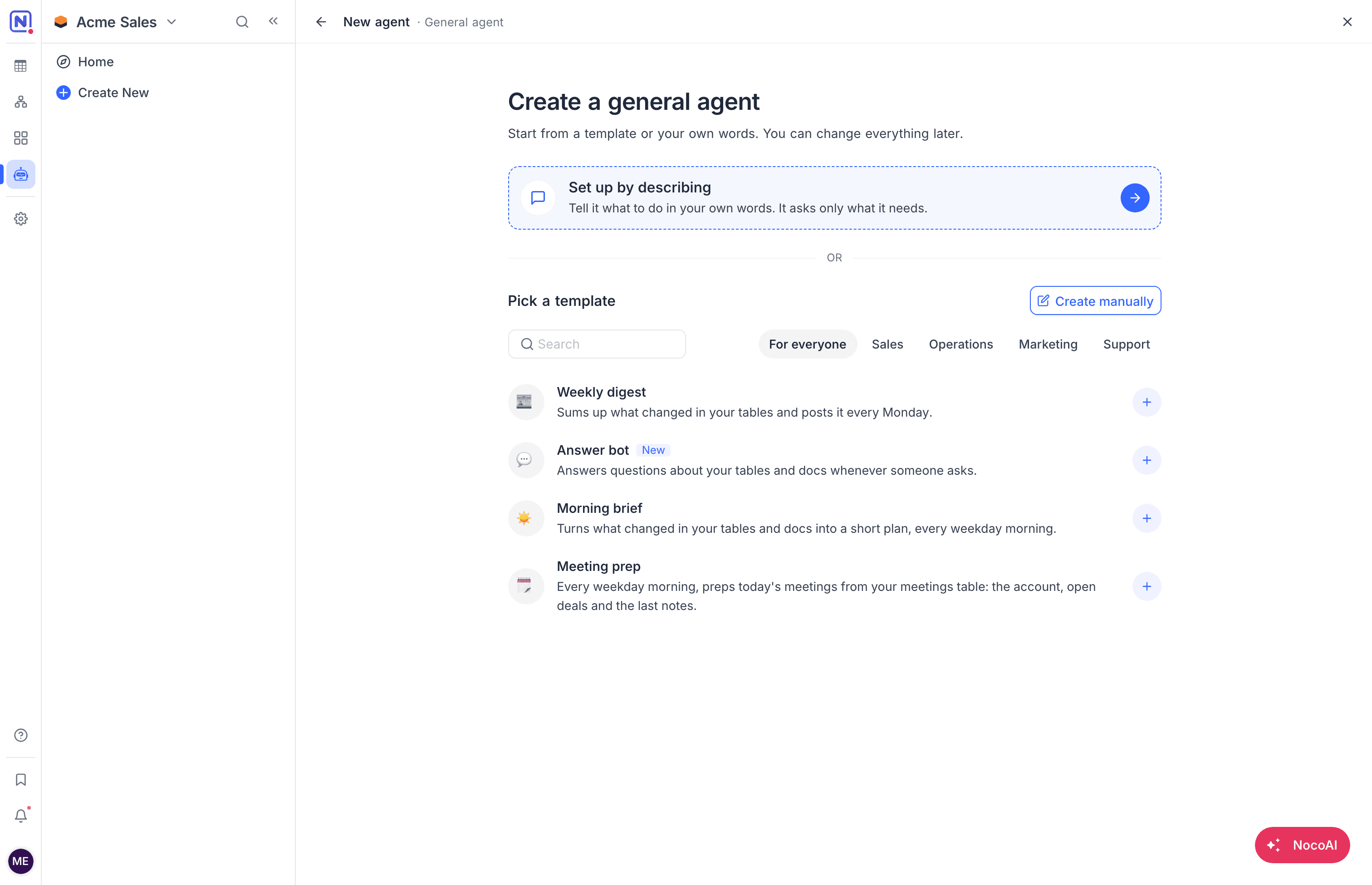Click the speech bubble thumbnail for Answer bot

point(526,460)
